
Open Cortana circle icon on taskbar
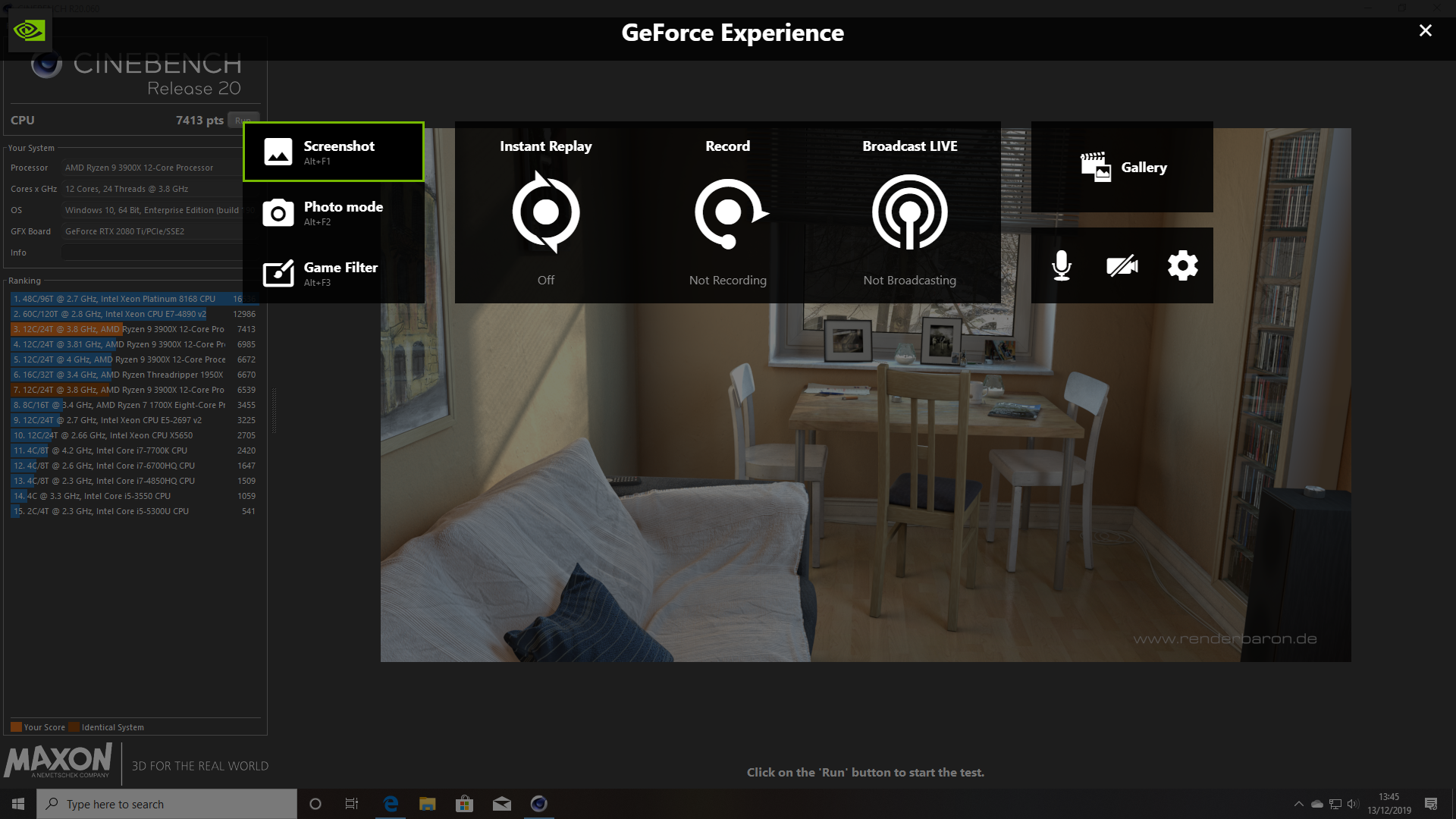pyautogui.click(x=315, y=804)
